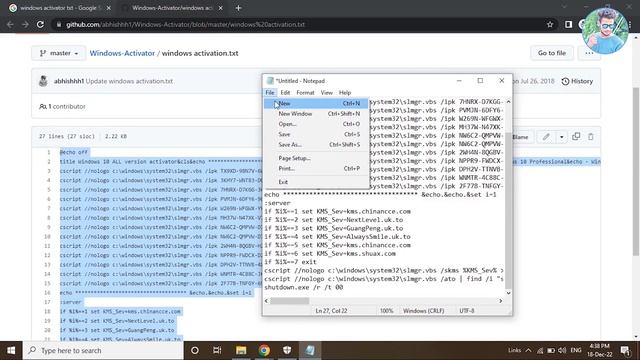This screenshot has height=360, width=640.
Task: Open the master branch dropdown
Action: tap(59, 53)
